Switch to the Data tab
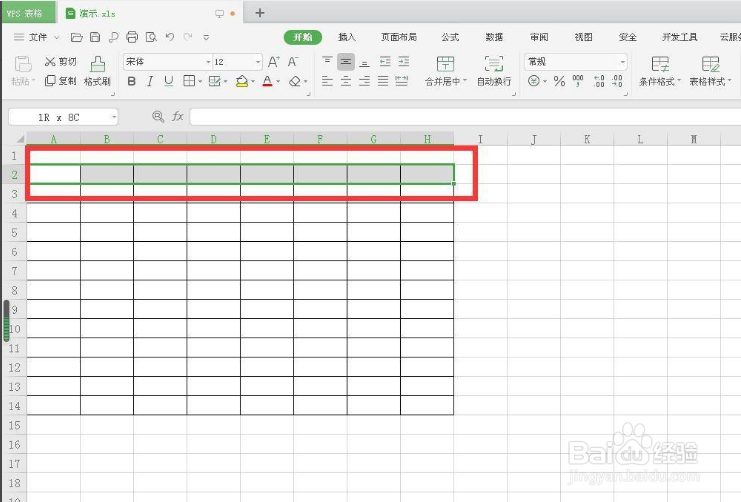 pyautogui.click(x=494, y=37)
